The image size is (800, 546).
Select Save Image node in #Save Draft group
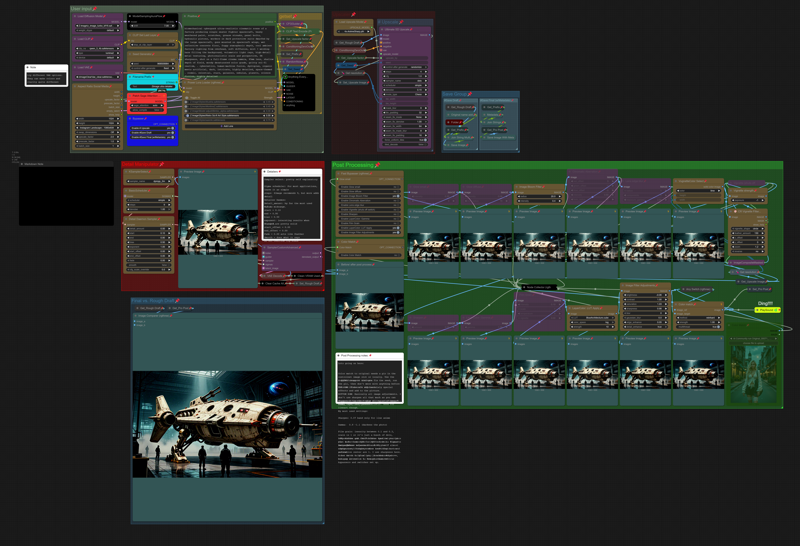pyautogui.click(x=458, y=145)
